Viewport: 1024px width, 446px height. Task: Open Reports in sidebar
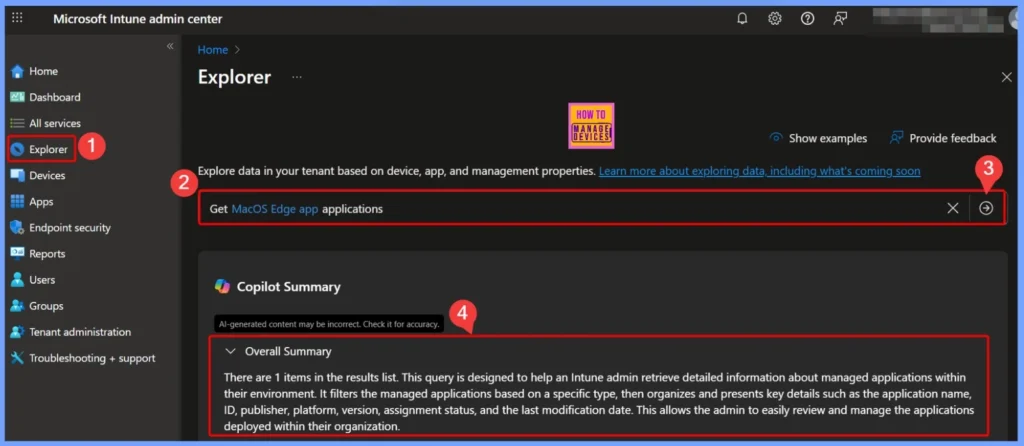(x=47, y=254)
